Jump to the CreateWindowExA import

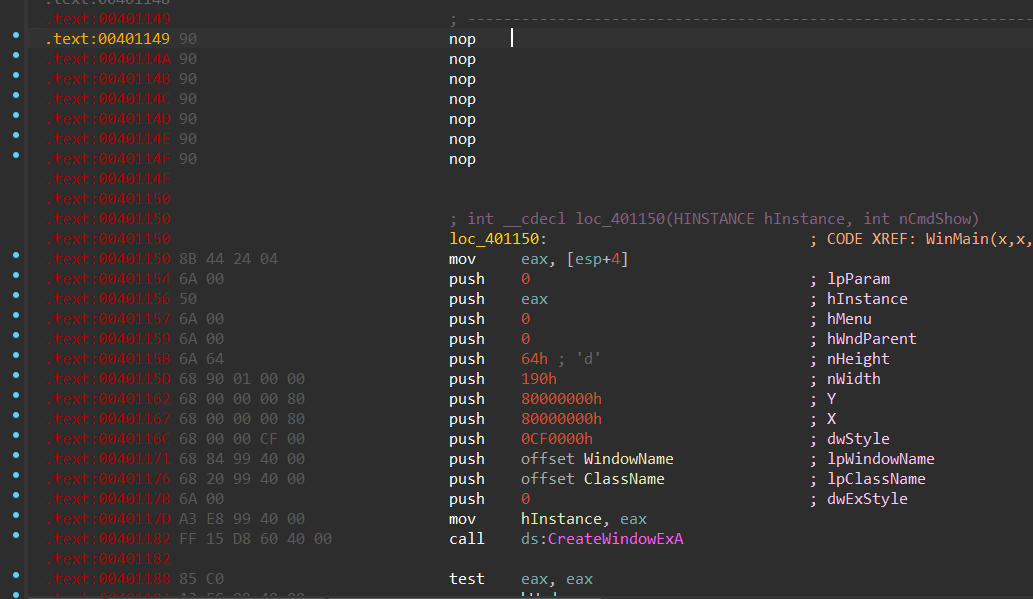615,539
